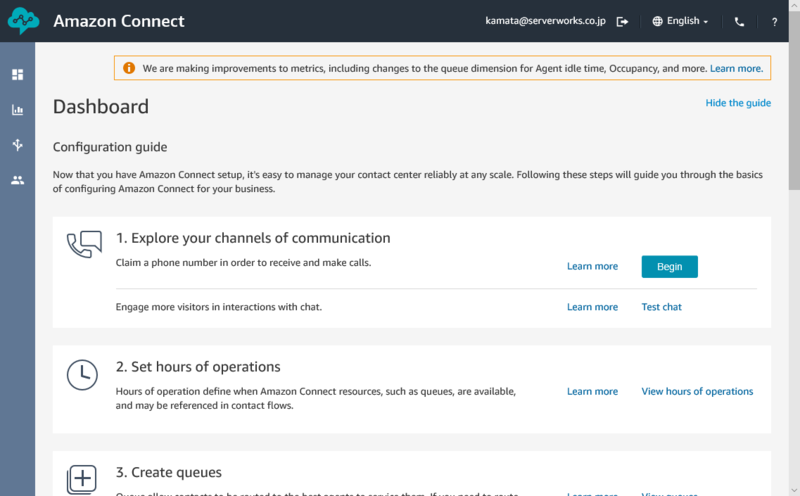Screen dimensions: 800x496
Task: Click heading 1. Explore your channels of communication
Action: (x=253, y=238)
